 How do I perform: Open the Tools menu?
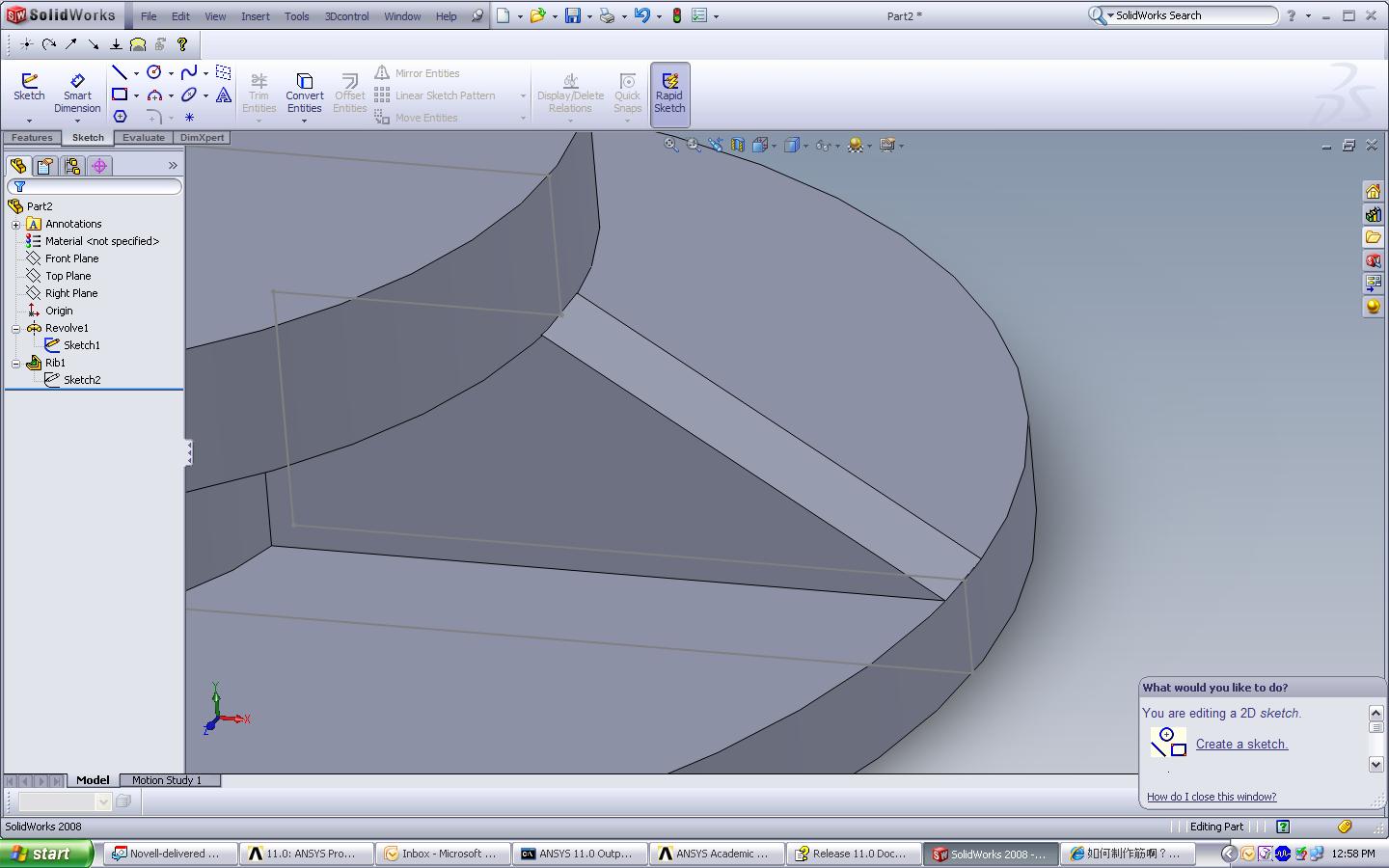(297, 16)
